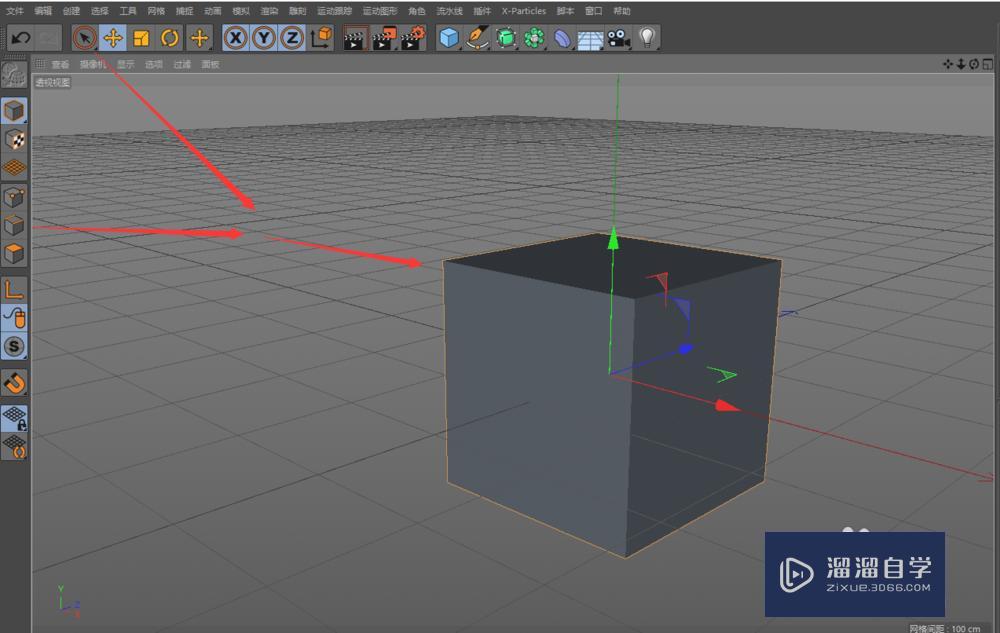Toggle the Locked Workplane icon
Image resolution: width=1000 pixels, height=633 pixels.
point(14,418)
